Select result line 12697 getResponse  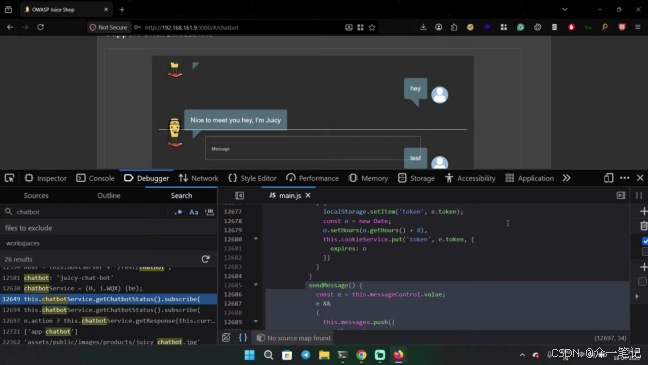[x=109, y=320]
